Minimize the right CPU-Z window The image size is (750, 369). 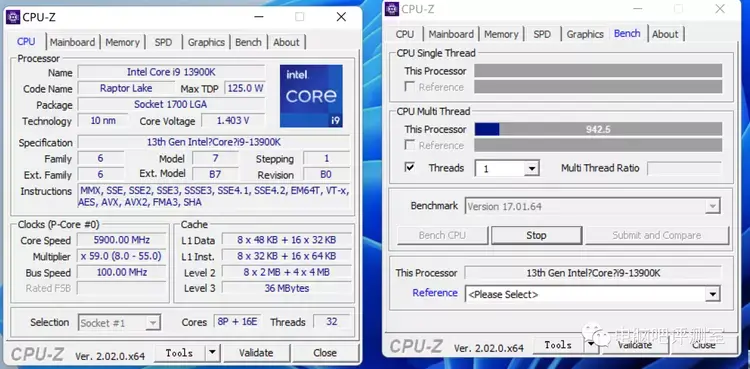(638, 9)
